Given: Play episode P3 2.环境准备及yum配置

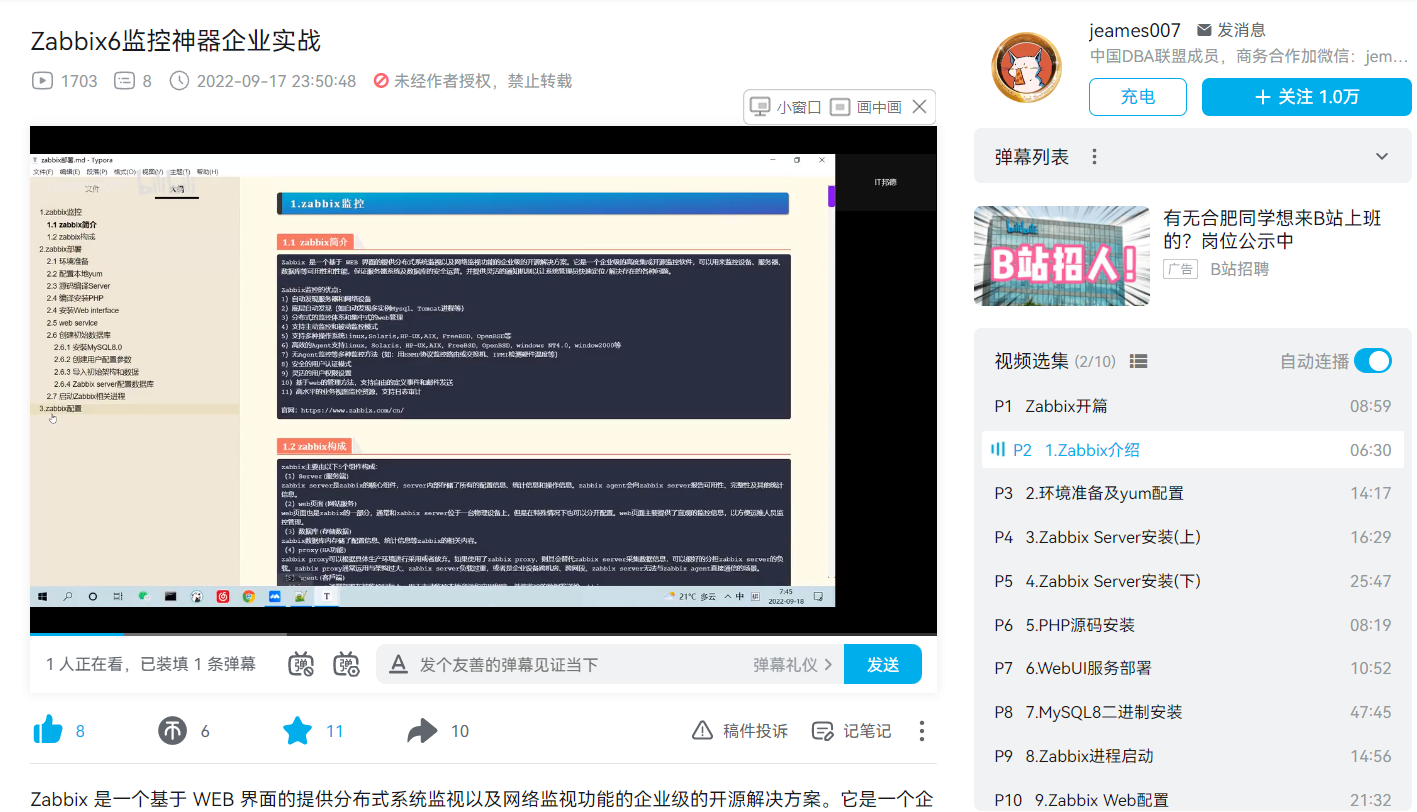Looking at the screenshot, I should (1192, 493).
